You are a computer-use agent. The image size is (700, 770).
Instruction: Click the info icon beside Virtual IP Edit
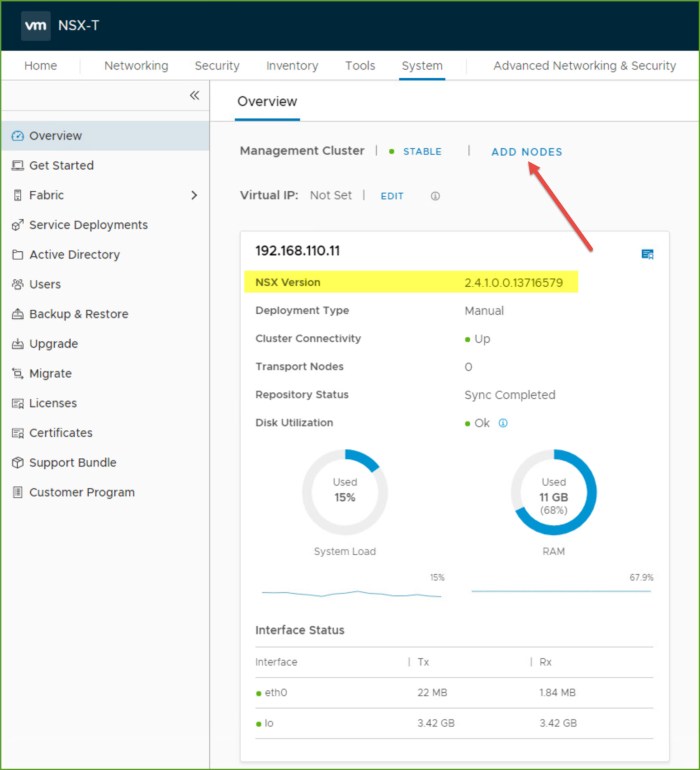[435, 196]
